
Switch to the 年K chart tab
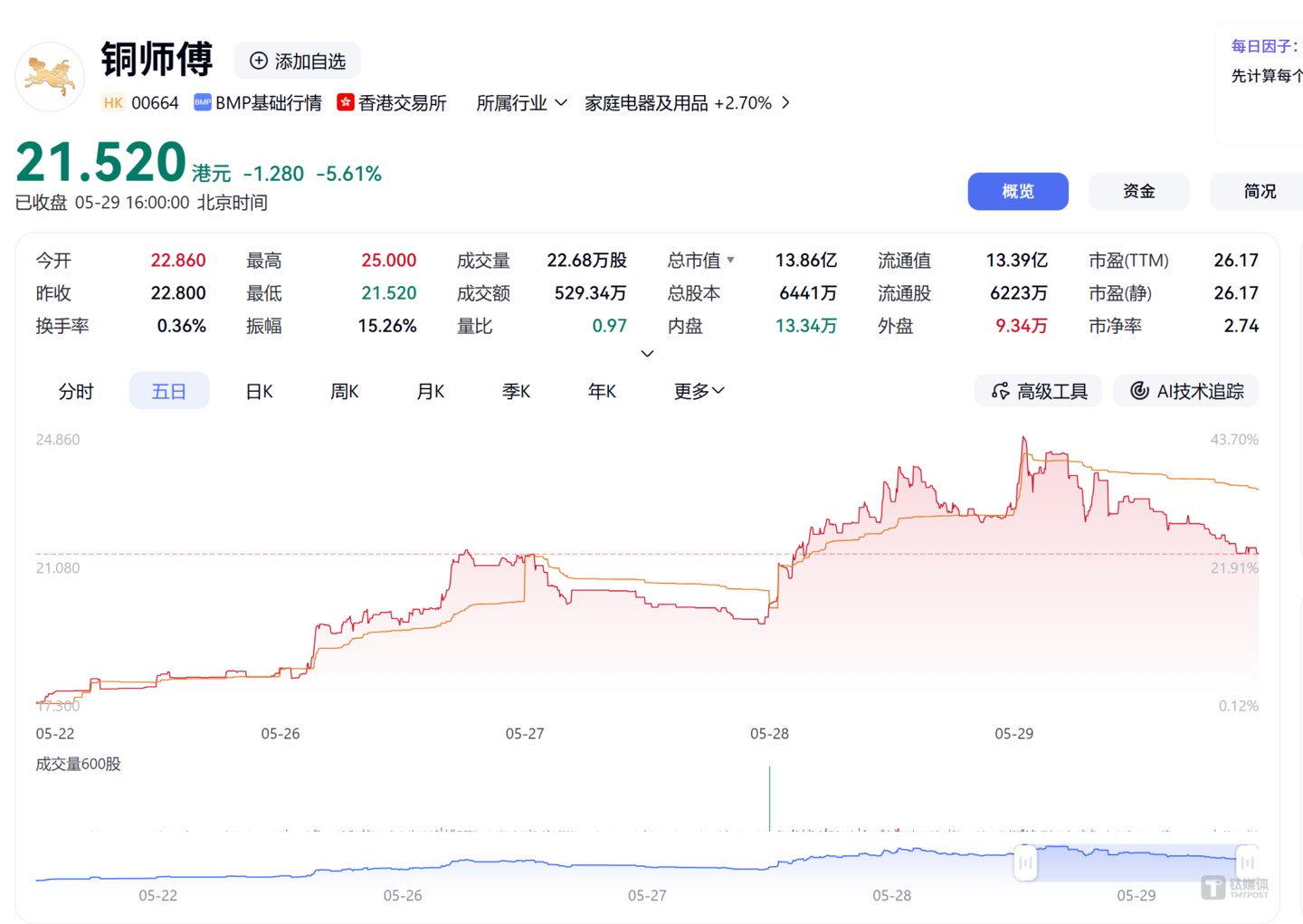coord(603,391)
